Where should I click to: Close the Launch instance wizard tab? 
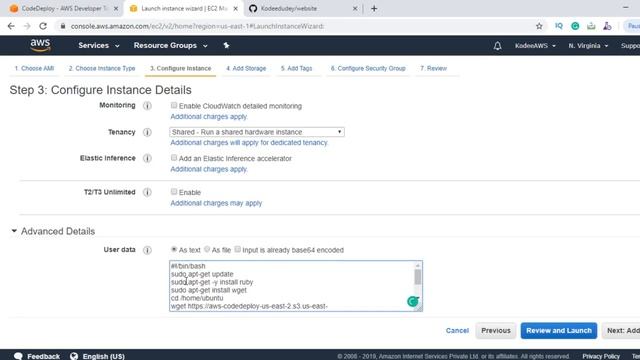click(236, 9)
